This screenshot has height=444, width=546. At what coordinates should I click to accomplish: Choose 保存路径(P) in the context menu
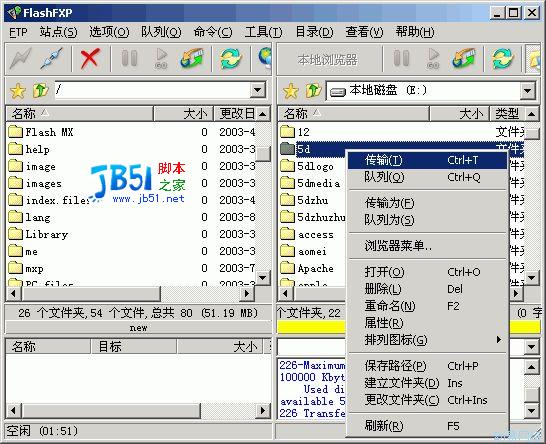427,366
